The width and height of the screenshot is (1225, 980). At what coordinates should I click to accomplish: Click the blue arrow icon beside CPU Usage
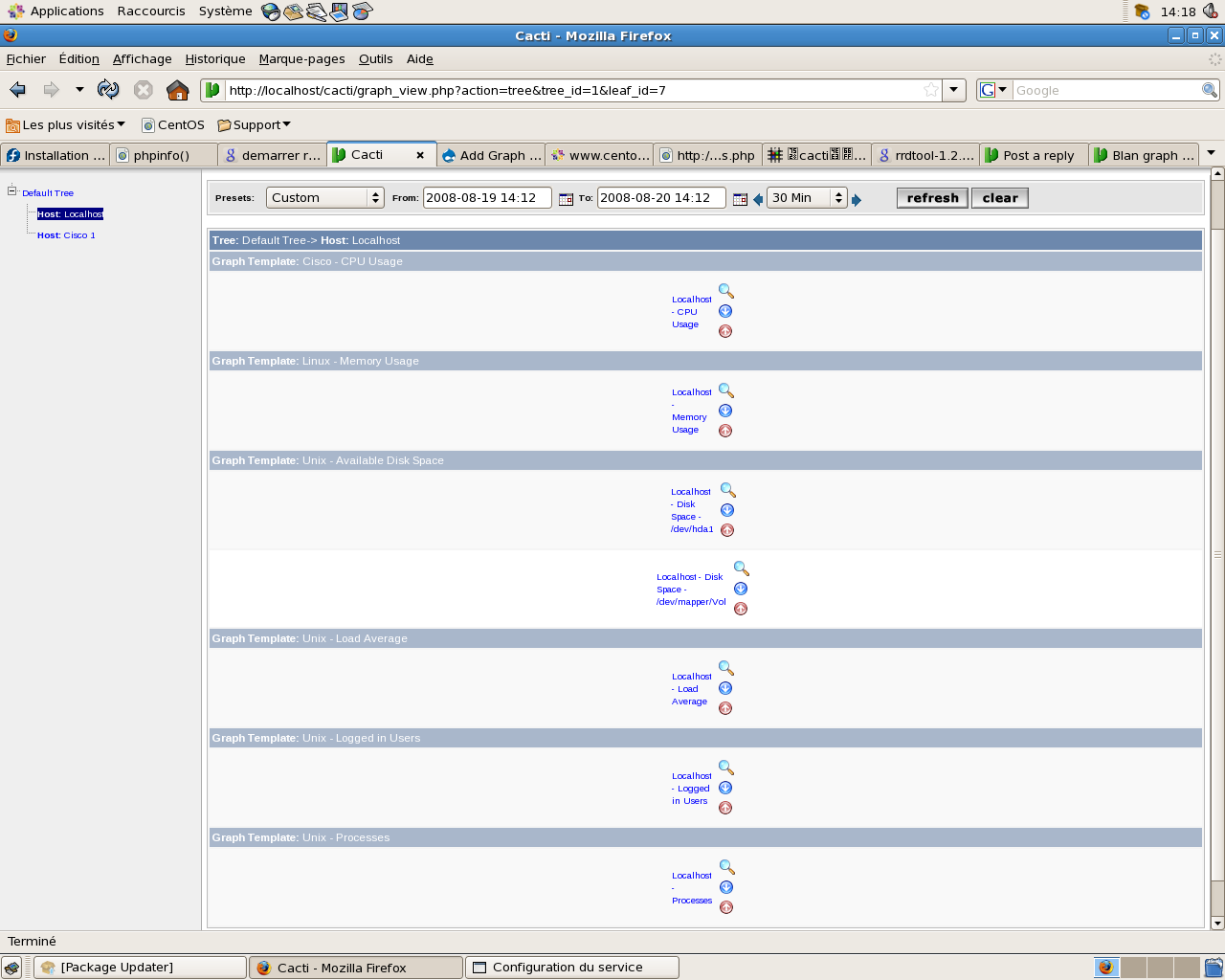(725, 311)
